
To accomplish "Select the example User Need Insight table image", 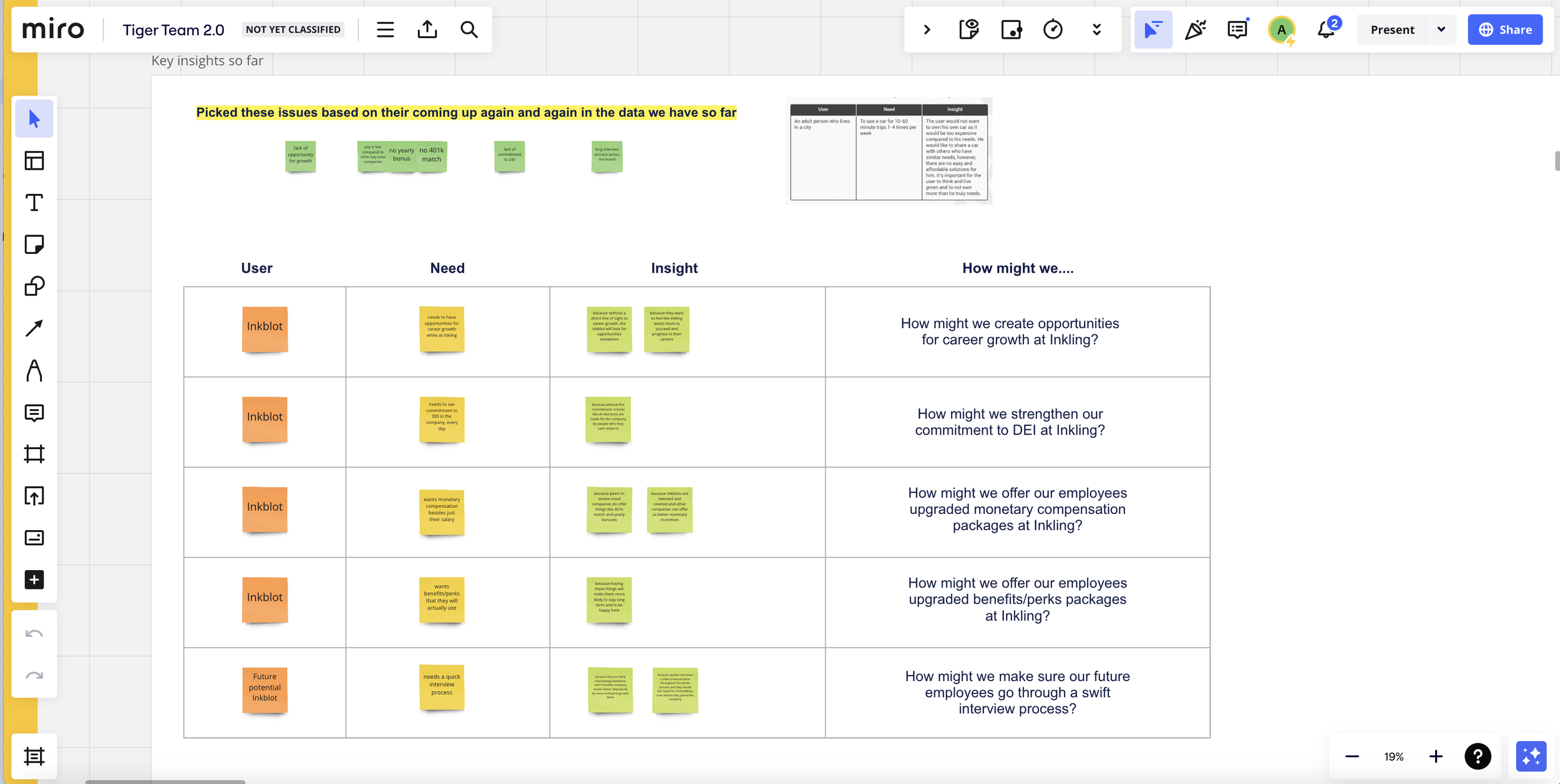I will tap(889, 151).
